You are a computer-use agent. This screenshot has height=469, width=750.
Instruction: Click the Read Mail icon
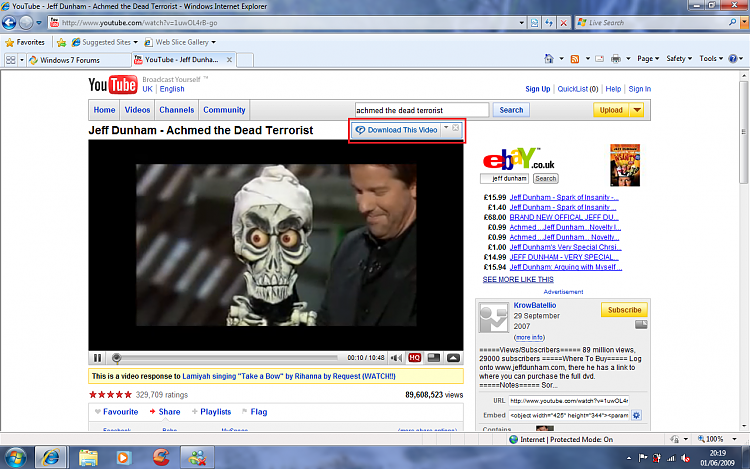coord(599,58)
